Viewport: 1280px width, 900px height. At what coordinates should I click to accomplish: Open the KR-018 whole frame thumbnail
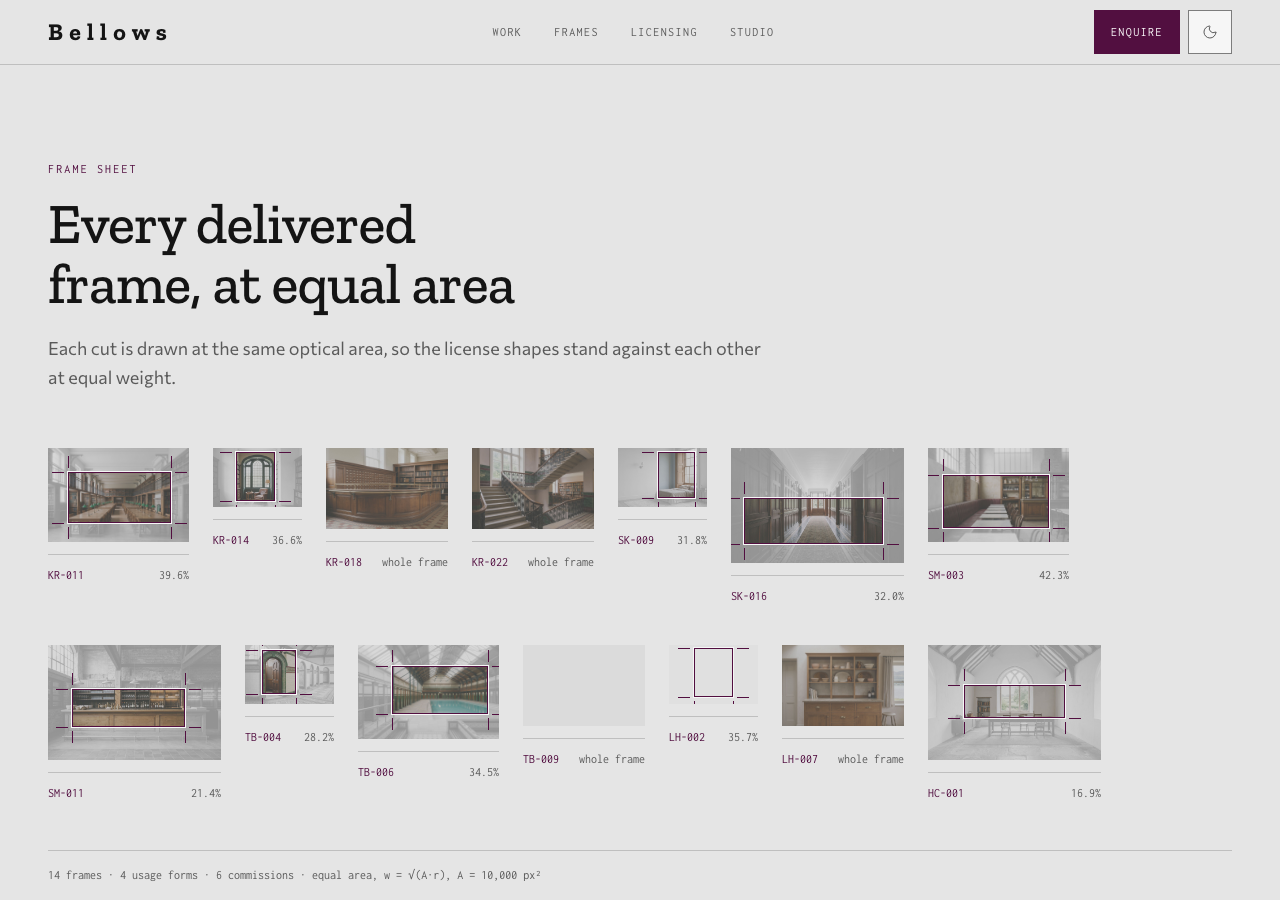click(387, 488)
